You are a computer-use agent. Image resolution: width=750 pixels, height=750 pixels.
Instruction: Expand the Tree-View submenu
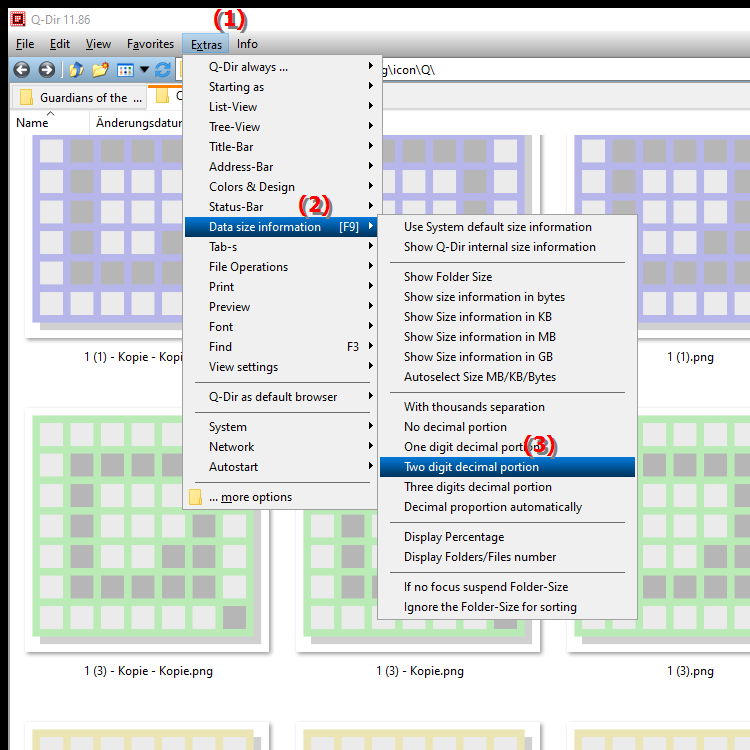[x=282, y=127]
